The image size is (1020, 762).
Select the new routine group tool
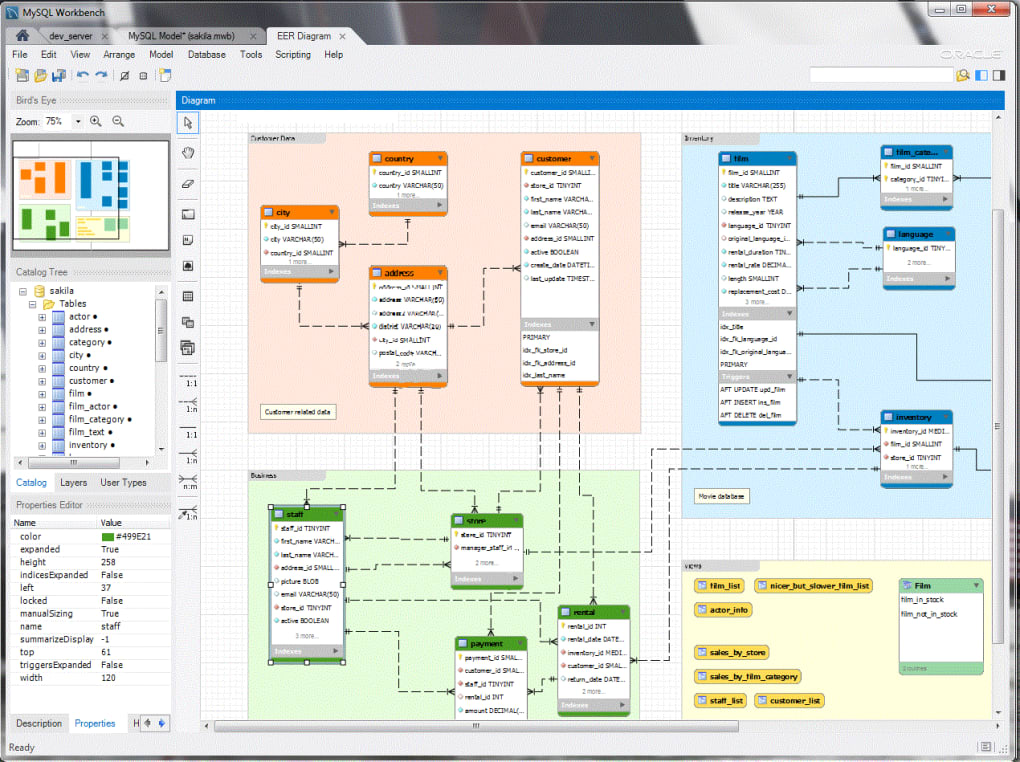point(188,348)
